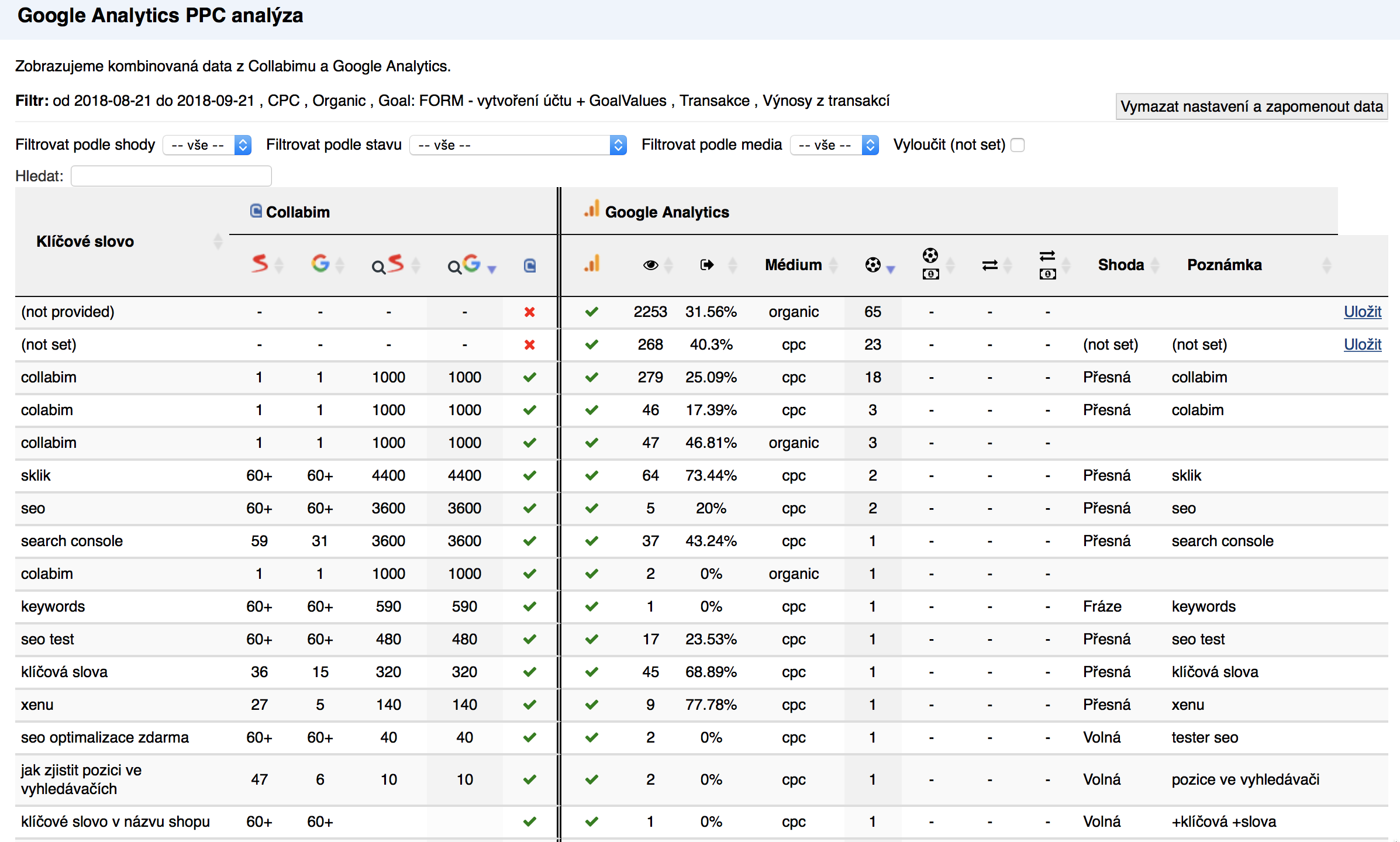This screenshot has width=1400, height=842.
Task: Click 'Fráze' match type cell
Action: (x=1102, y=607)
